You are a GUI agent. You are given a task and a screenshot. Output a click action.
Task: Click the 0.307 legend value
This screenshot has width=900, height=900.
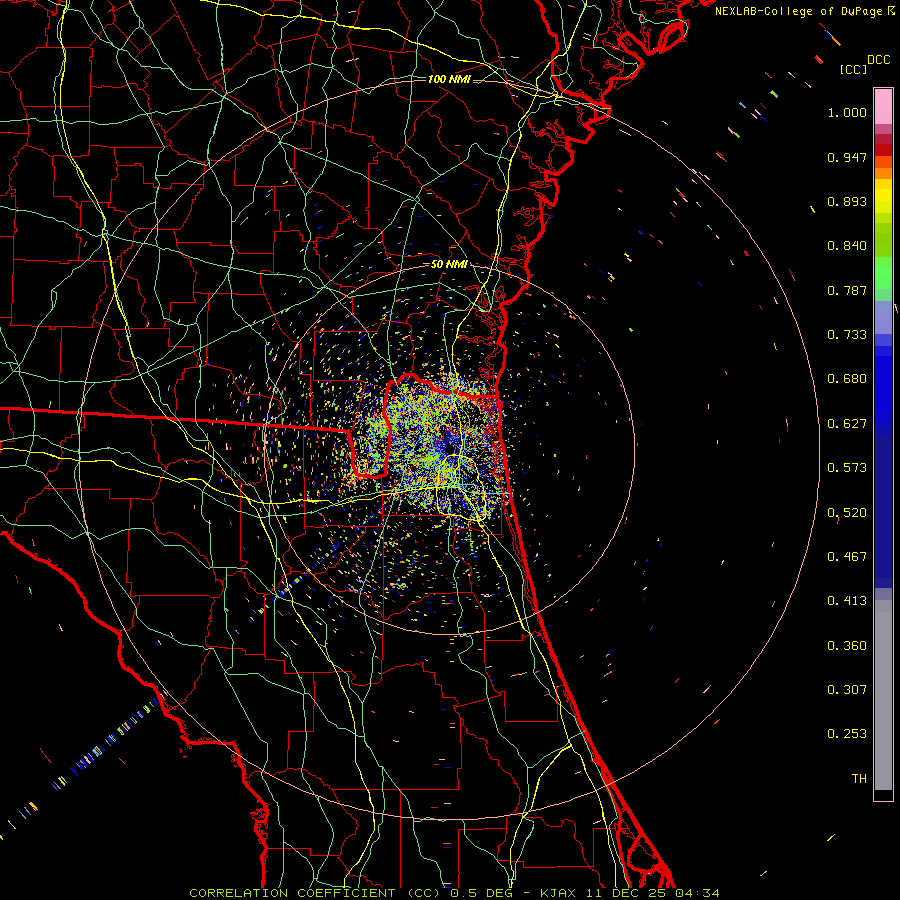coord(847,690)
